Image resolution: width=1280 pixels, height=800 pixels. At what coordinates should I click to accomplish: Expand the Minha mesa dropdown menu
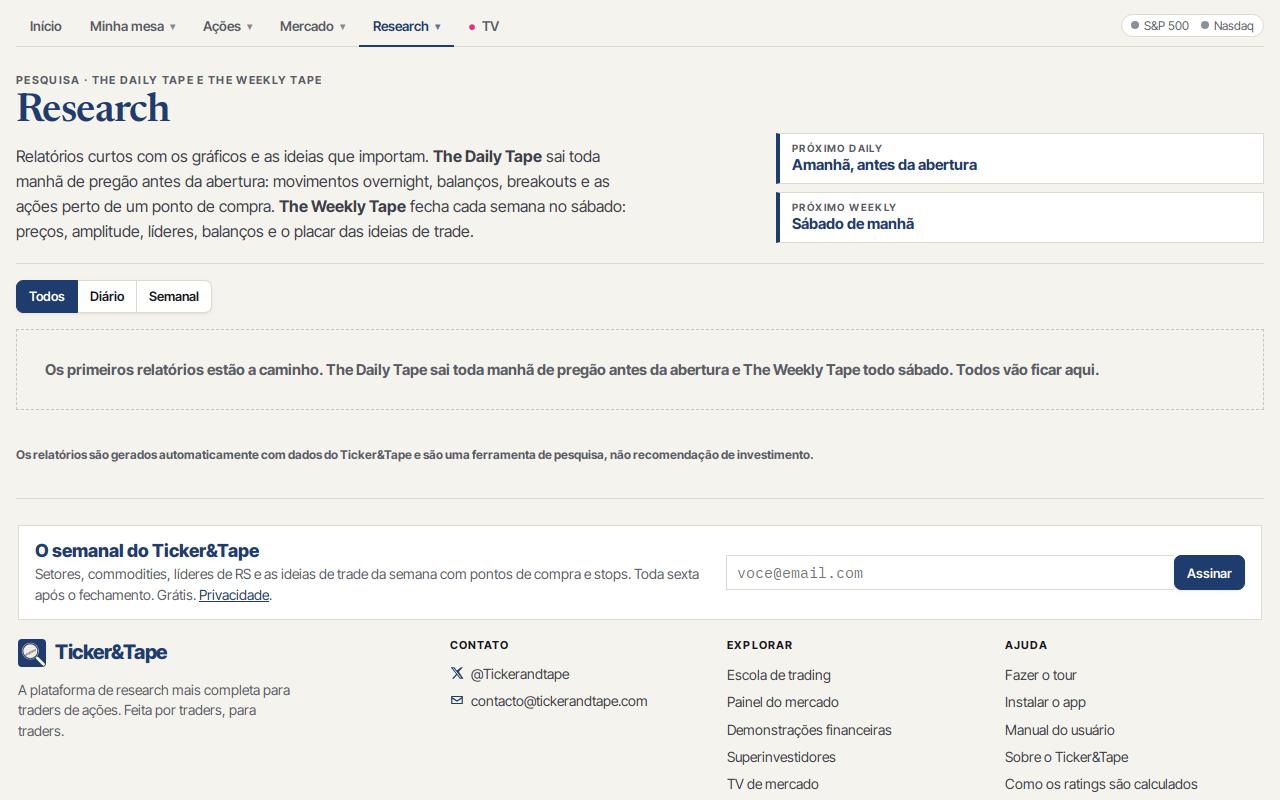133,26
